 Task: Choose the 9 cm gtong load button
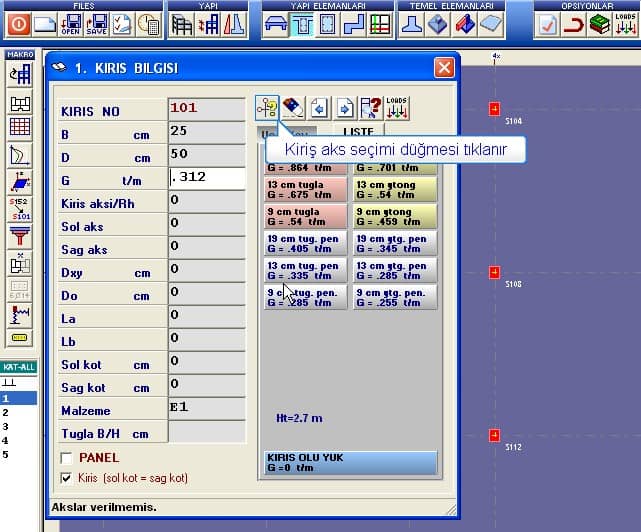395,216
